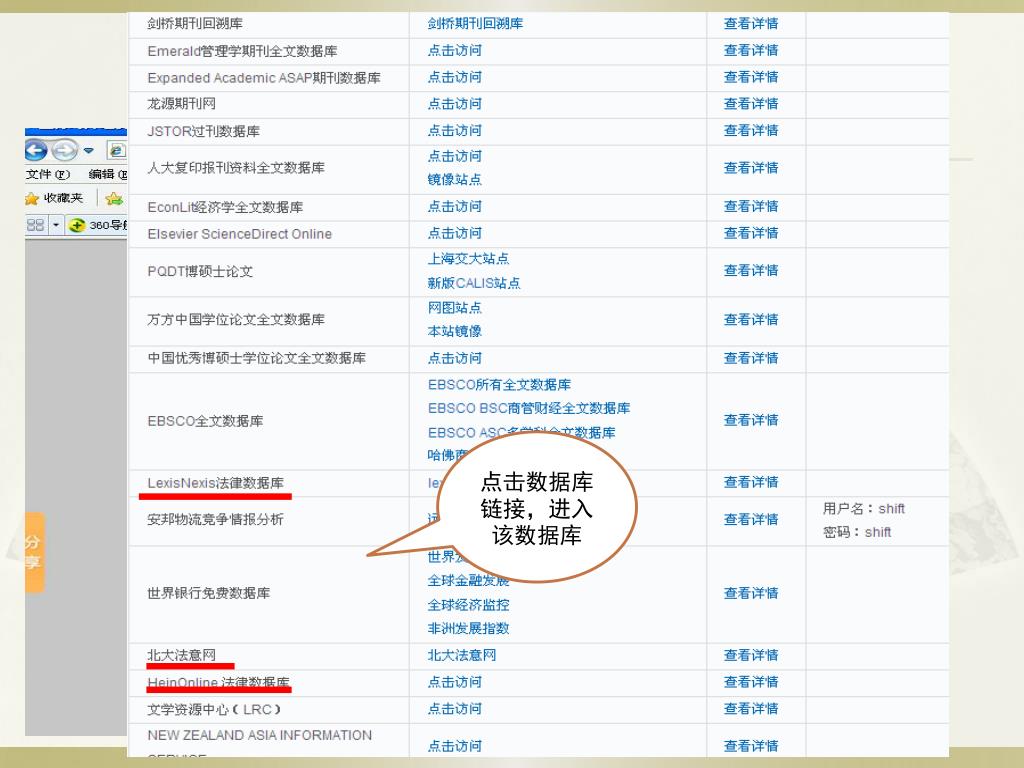Click the browser Forward arrow button

pyautogui.click(x=65, y=151)
